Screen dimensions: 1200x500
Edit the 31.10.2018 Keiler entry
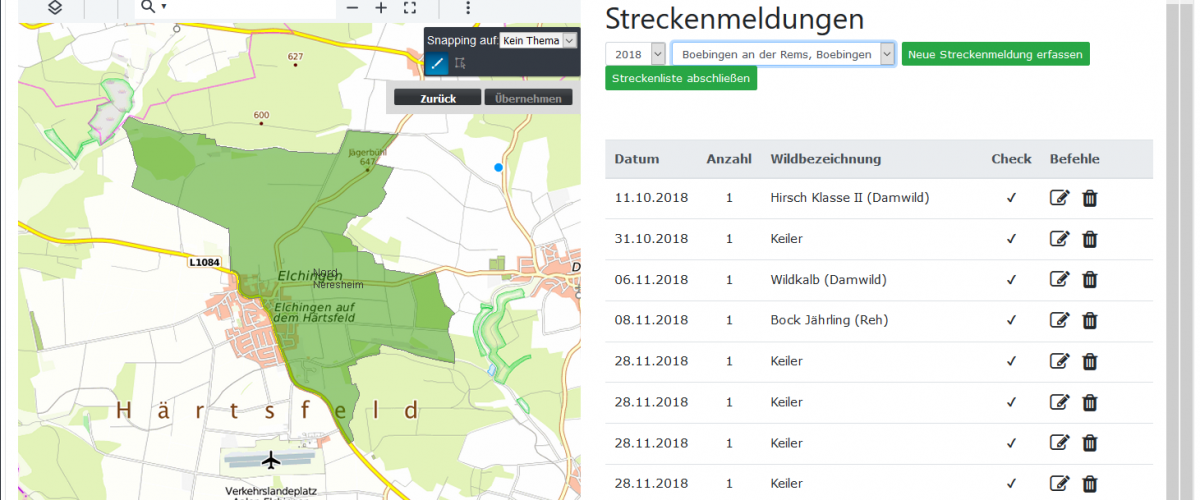(1060, 239)
